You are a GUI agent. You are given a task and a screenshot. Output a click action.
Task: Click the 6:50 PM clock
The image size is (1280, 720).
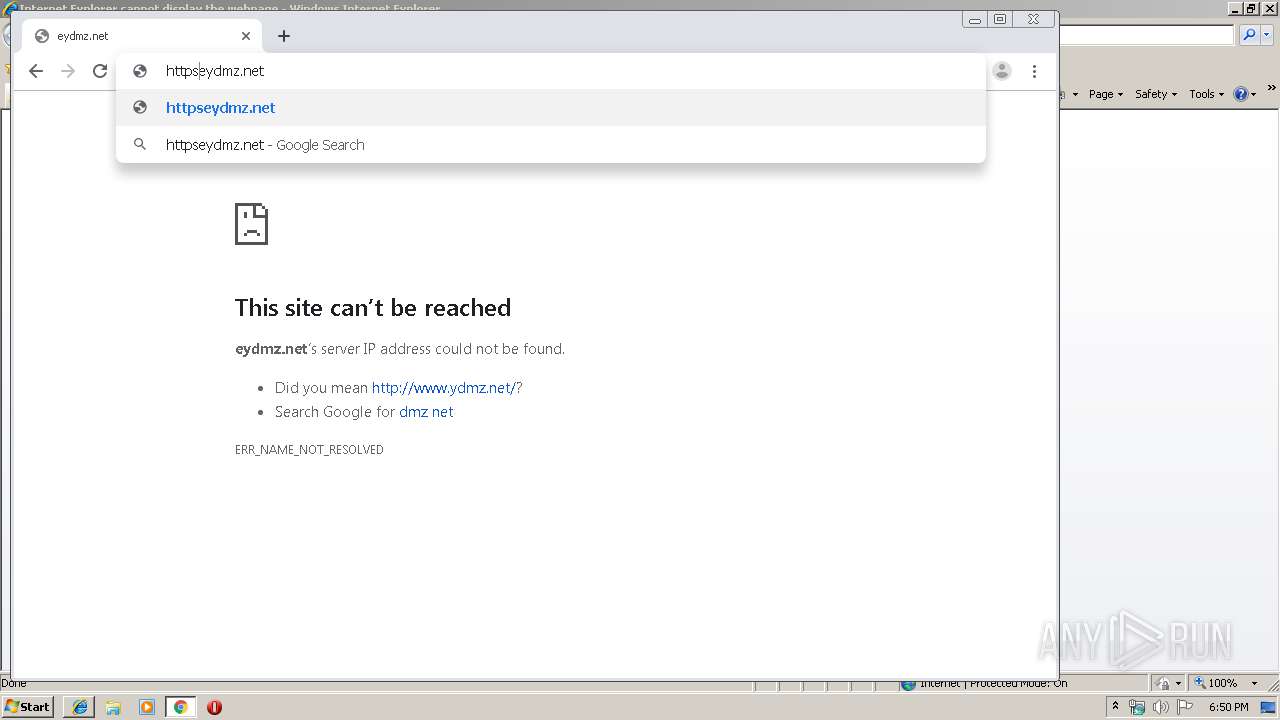(x=1229, y=707)
